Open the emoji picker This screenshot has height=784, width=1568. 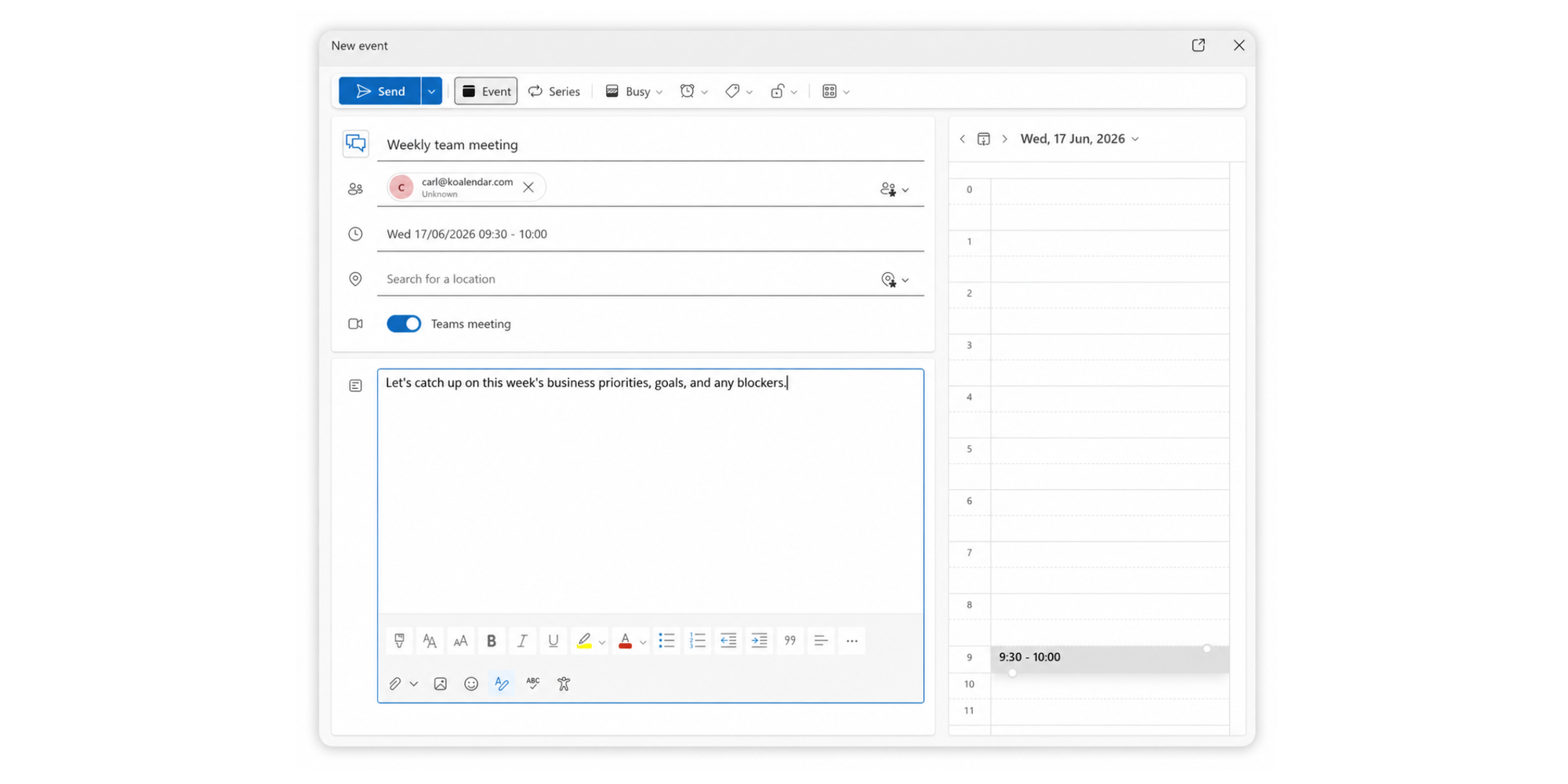[471, 684]
